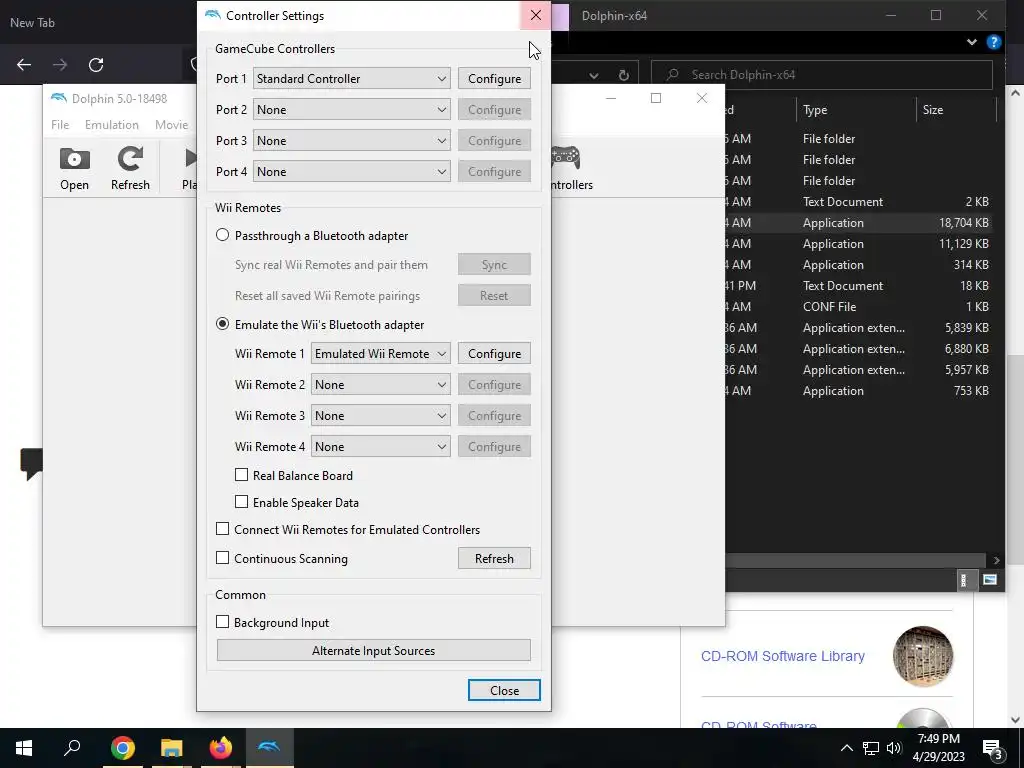Switch Explorer to details view icon
Screen dimensions: 1024x768
963,580
